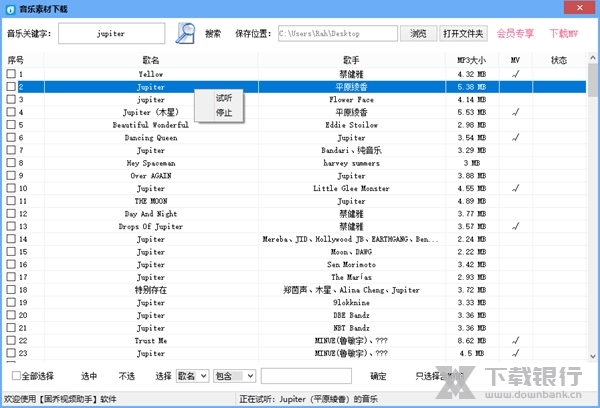
Task: Choose 停止 from the context menu
Action: point(224,113)
